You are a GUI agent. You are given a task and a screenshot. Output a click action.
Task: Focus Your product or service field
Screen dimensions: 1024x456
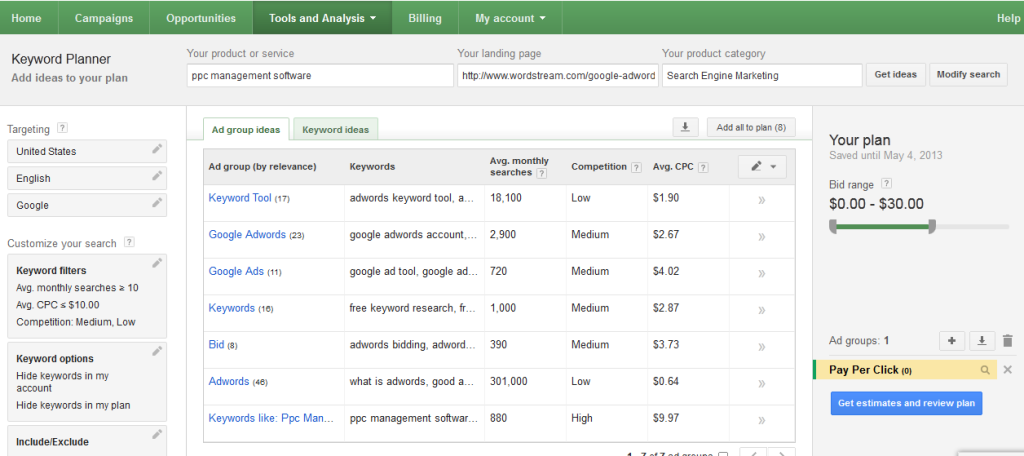320,75
